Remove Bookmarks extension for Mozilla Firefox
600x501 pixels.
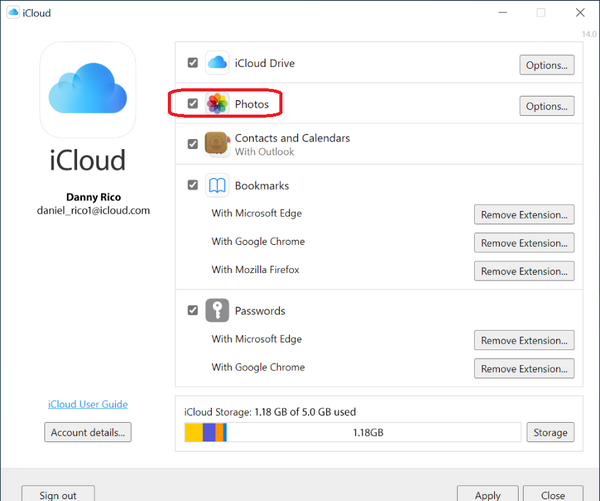[524, 271]
